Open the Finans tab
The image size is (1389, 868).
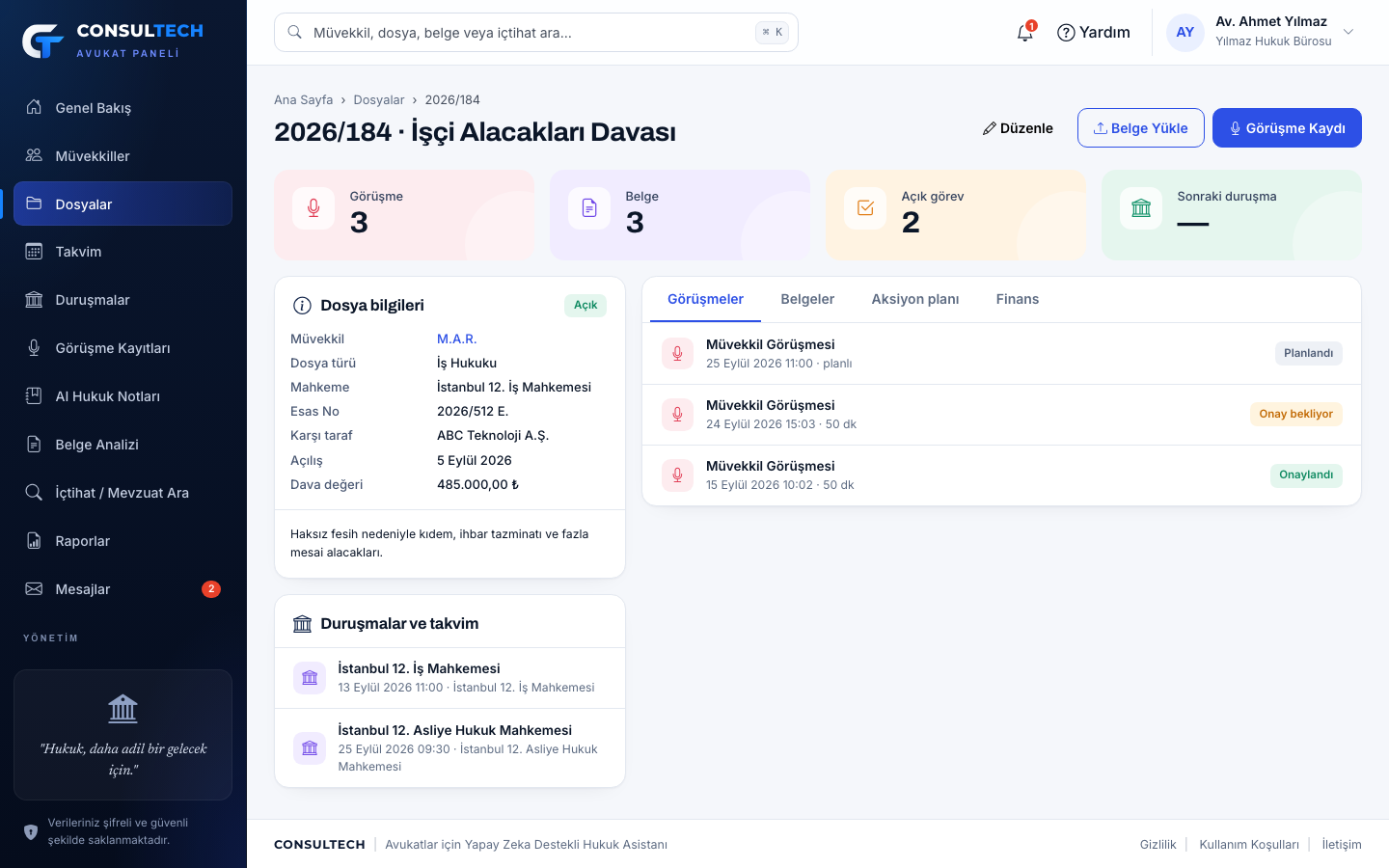coord(1018,300)
